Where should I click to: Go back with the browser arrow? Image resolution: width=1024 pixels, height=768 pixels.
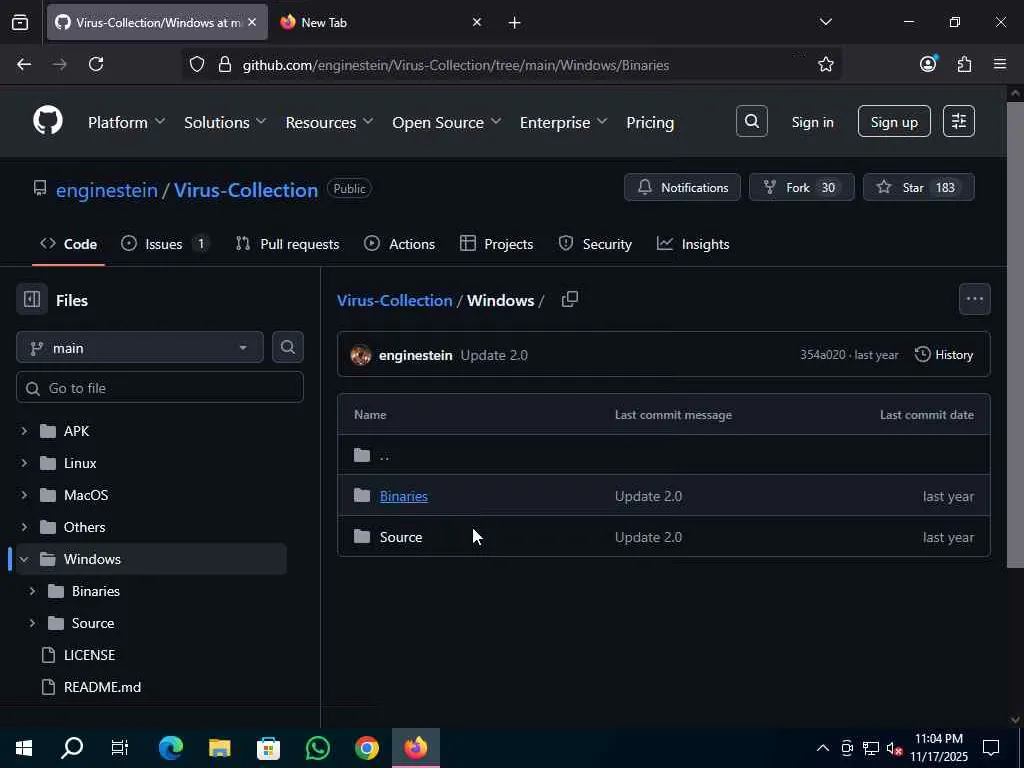click(24, 64)
